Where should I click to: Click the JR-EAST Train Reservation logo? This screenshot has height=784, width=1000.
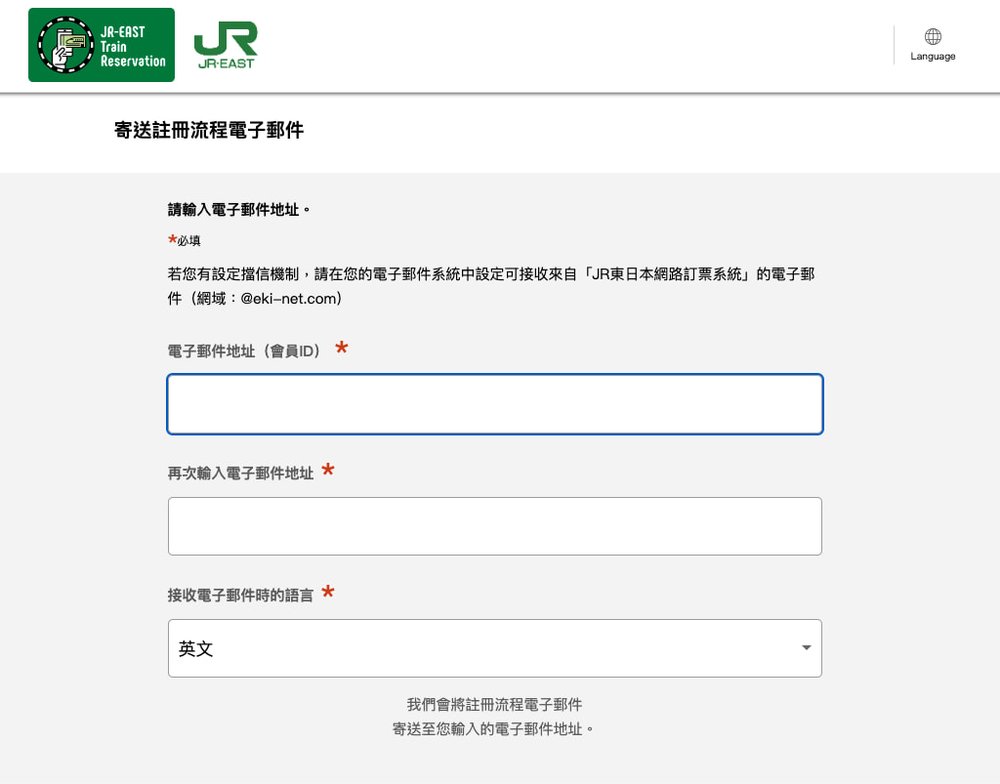(100, 44)
